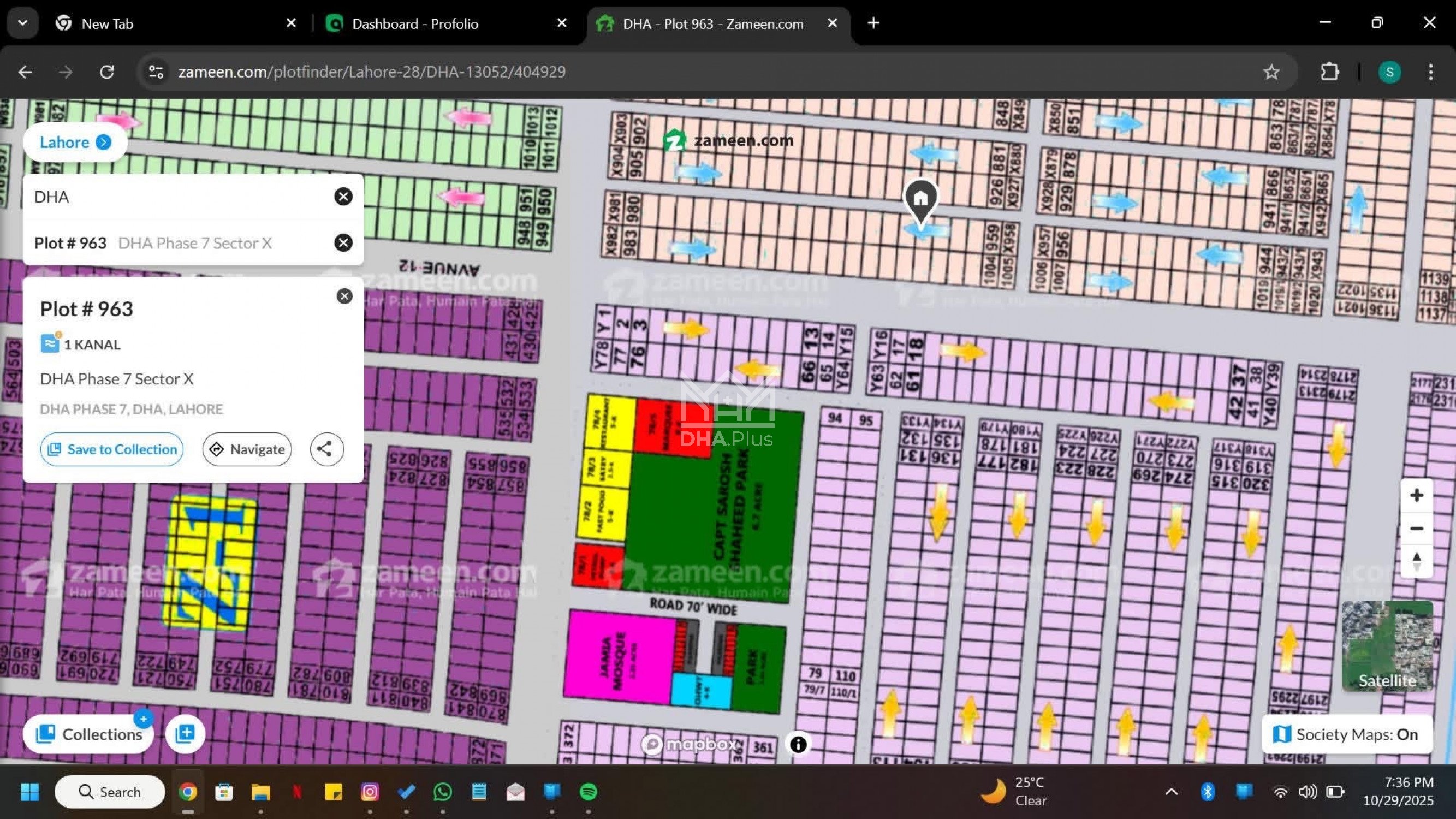Open tab search dropdown arrow
1456x819 pixels.
(22, 23)
